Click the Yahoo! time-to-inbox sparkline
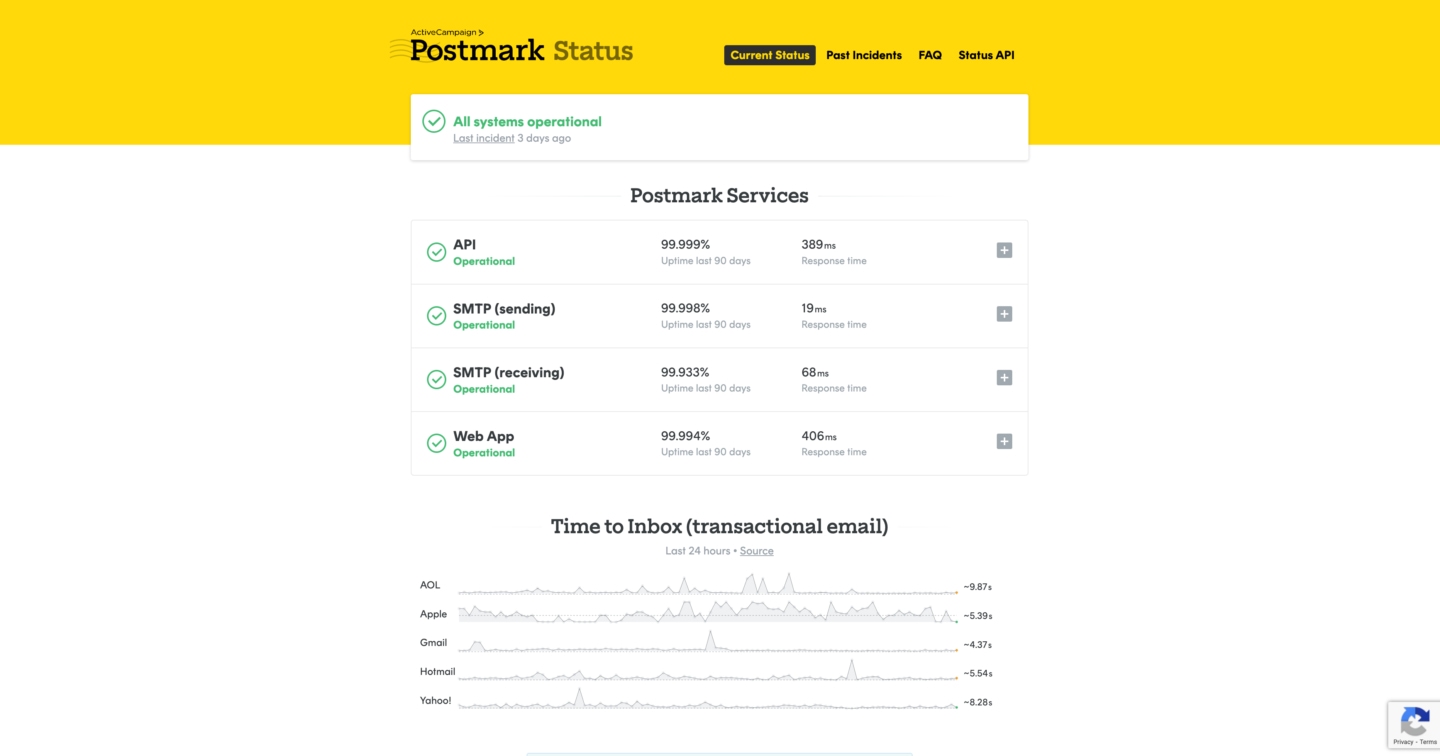This screenshot has width=1440, height=756. (x=708, y=699)
